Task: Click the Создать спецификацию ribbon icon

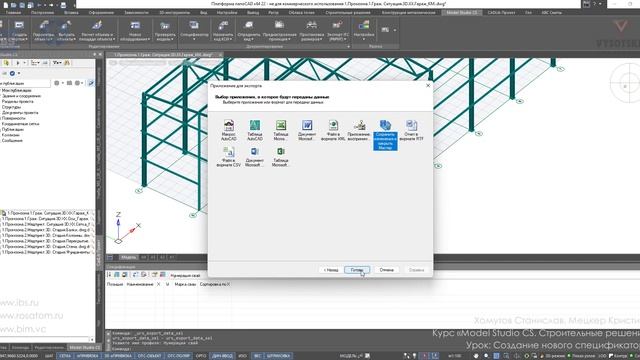Action: (x=19, y=31)
